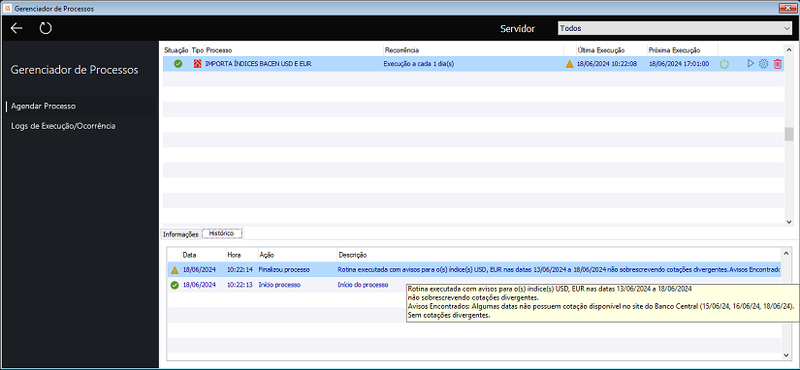Click next execution 18/06/2024 17:01:00
This screenshot has height=370, width=800.
pos(679,64)
